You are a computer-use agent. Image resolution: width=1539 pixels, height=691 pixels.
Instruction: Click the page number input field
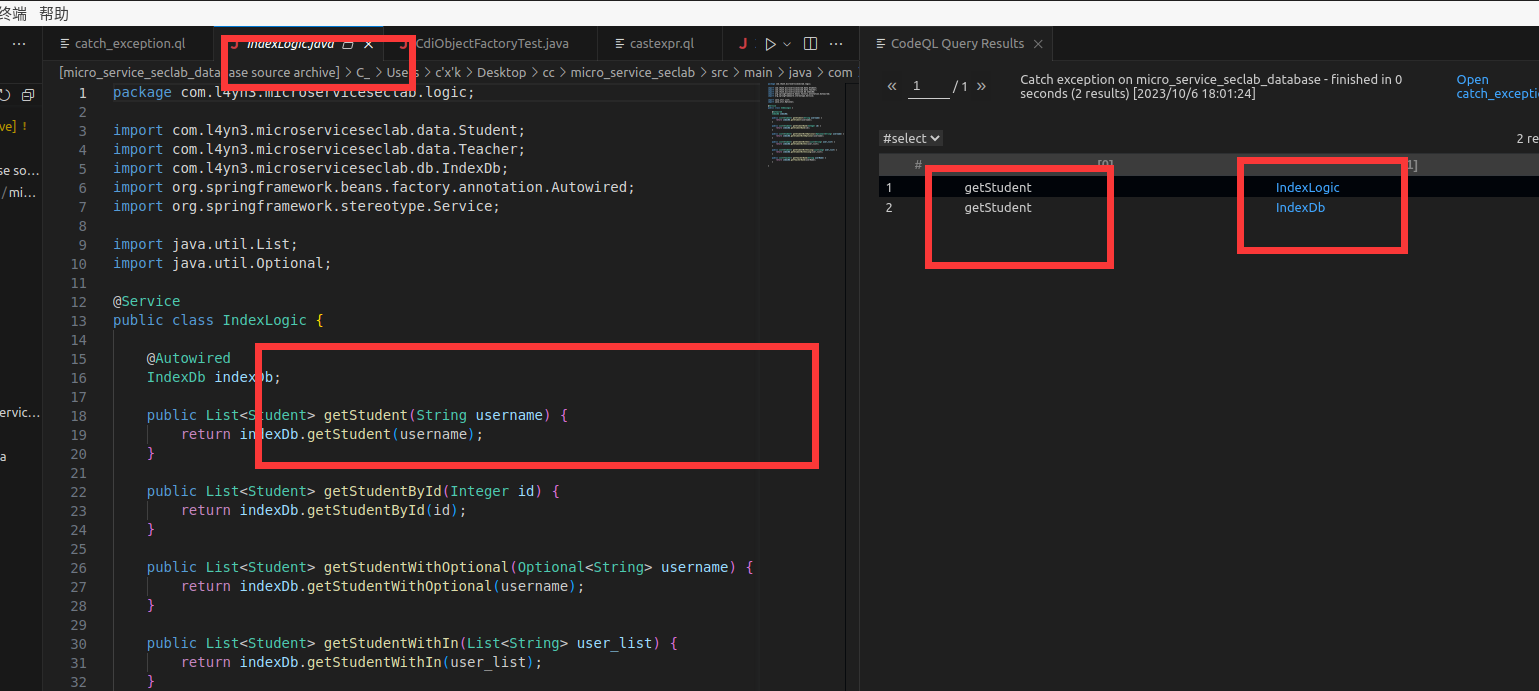929,87
